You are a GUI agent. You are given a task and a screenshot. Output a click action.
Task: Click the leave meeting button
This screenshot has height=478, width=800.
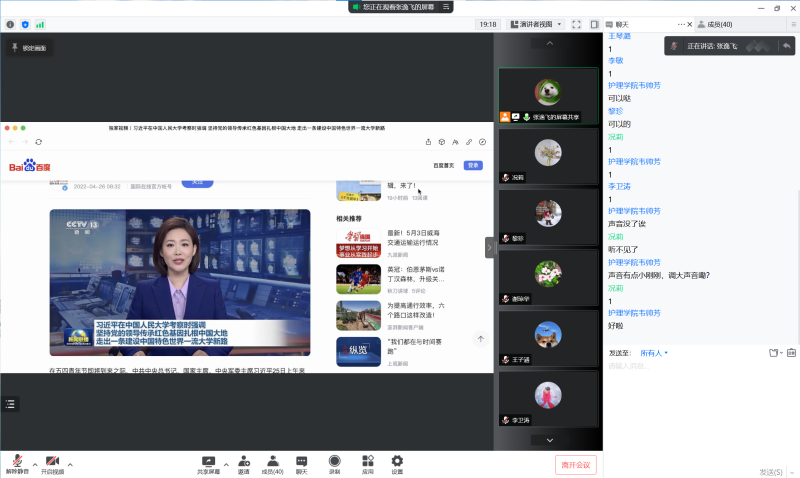(575, 464)
